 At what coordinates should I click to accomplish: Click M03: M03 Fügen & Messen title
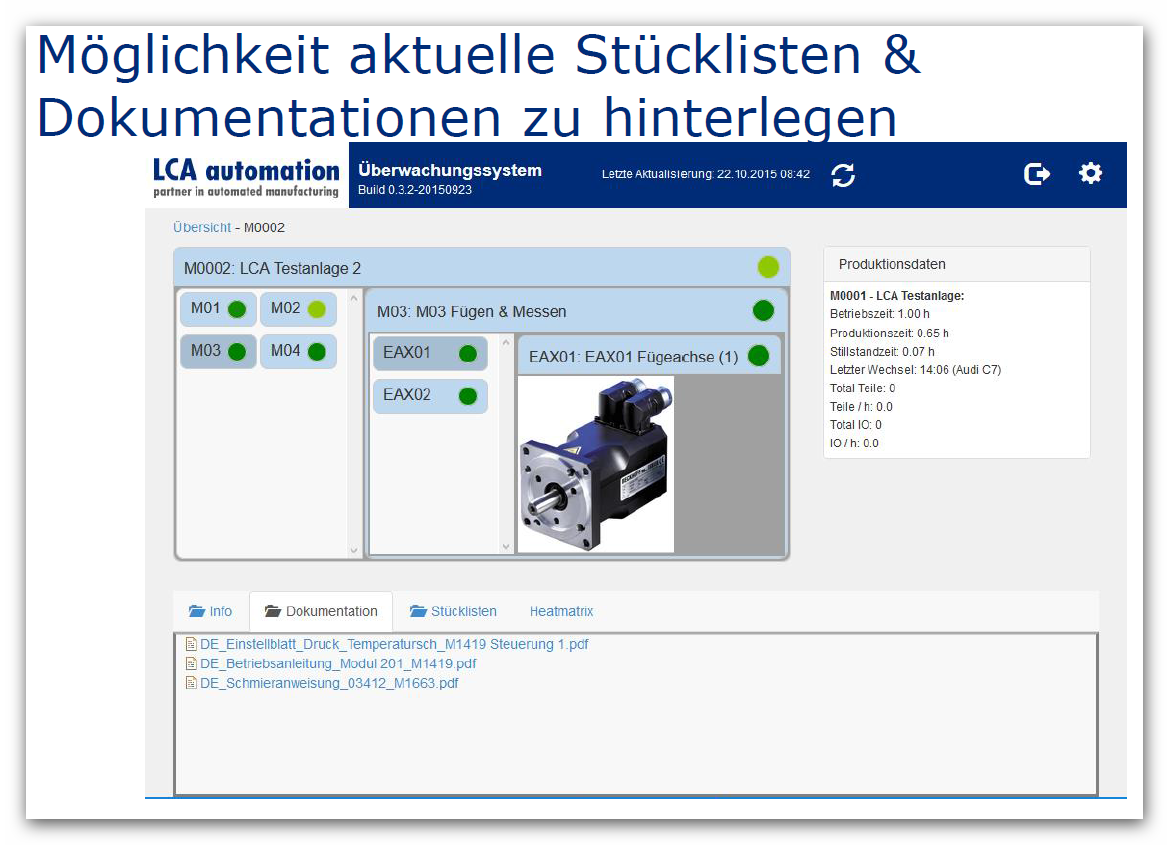(471, 312)
